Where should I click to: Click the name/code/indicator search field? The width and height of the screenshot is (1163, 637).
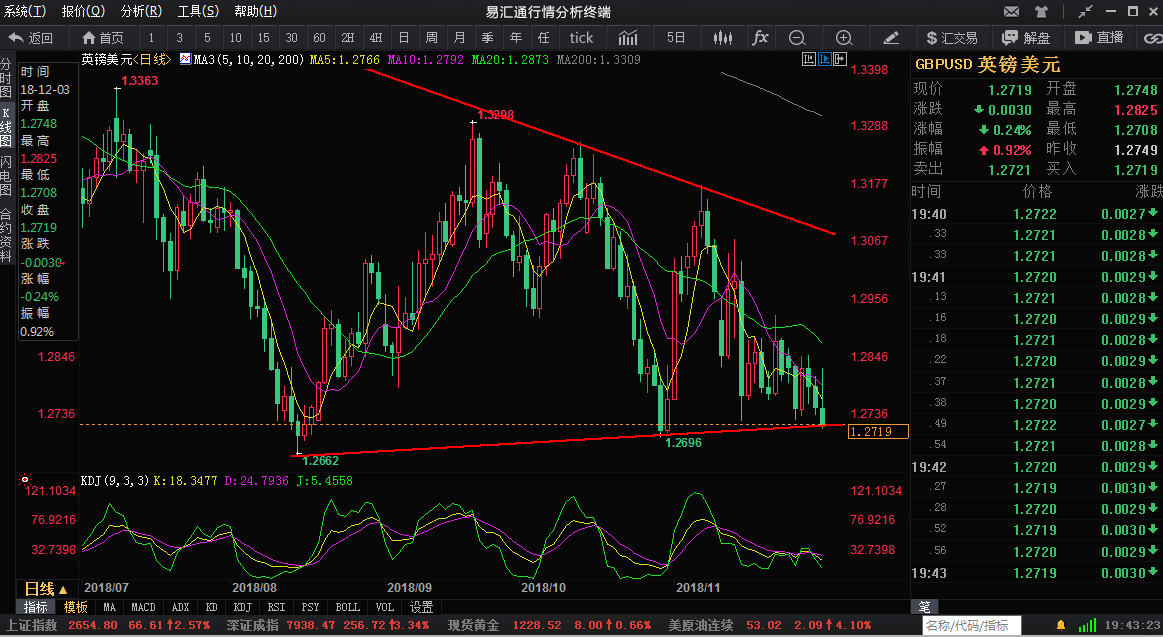click(972, 625)
